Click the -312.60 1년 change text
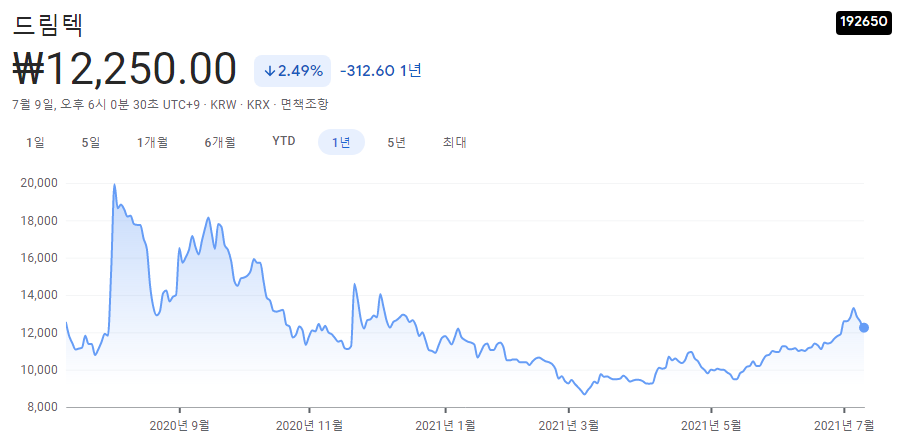This screenshot has width=897, height=444. pos(380,71)
